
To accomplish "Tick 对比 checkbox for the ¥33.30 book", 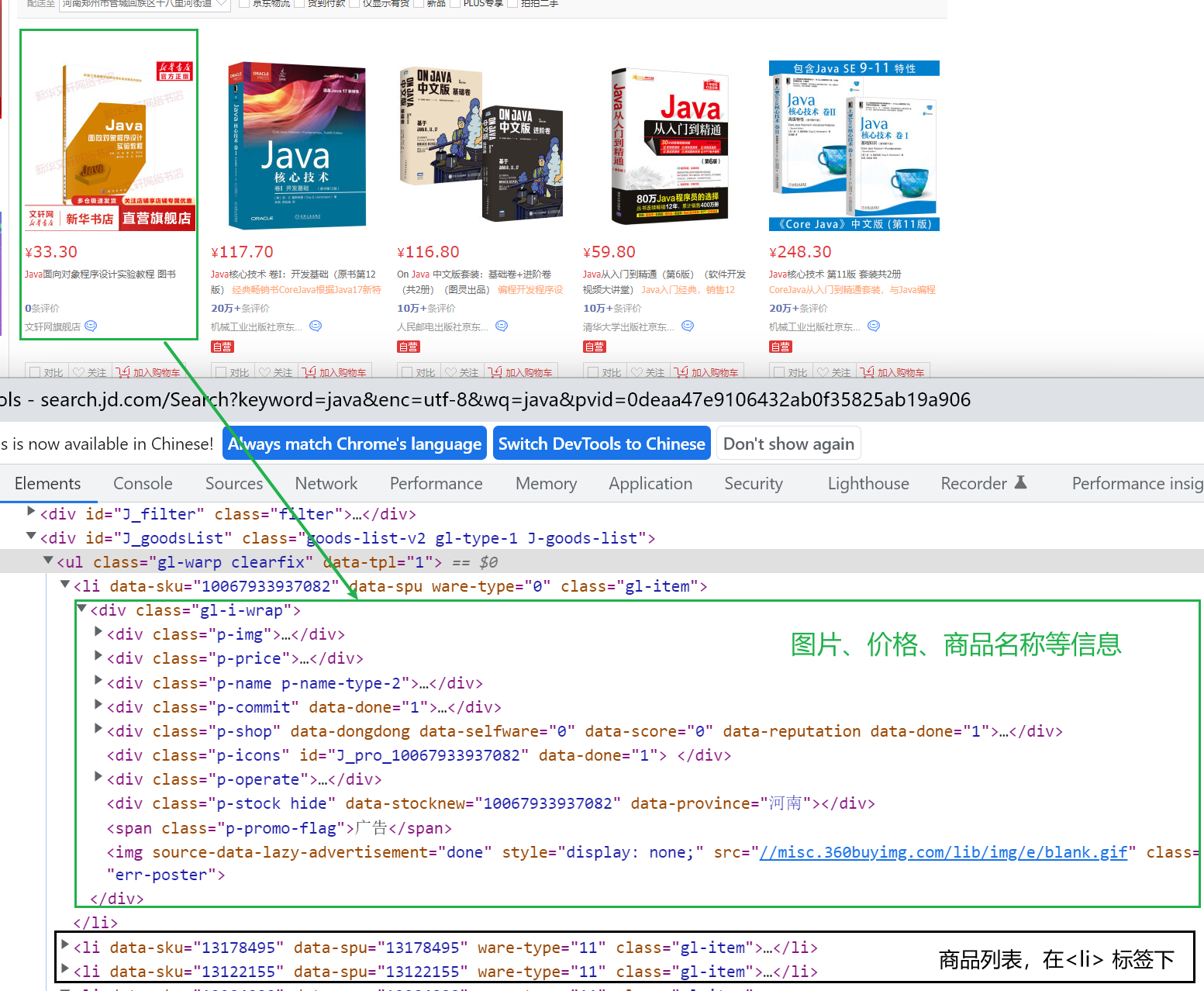I will 35,373.
